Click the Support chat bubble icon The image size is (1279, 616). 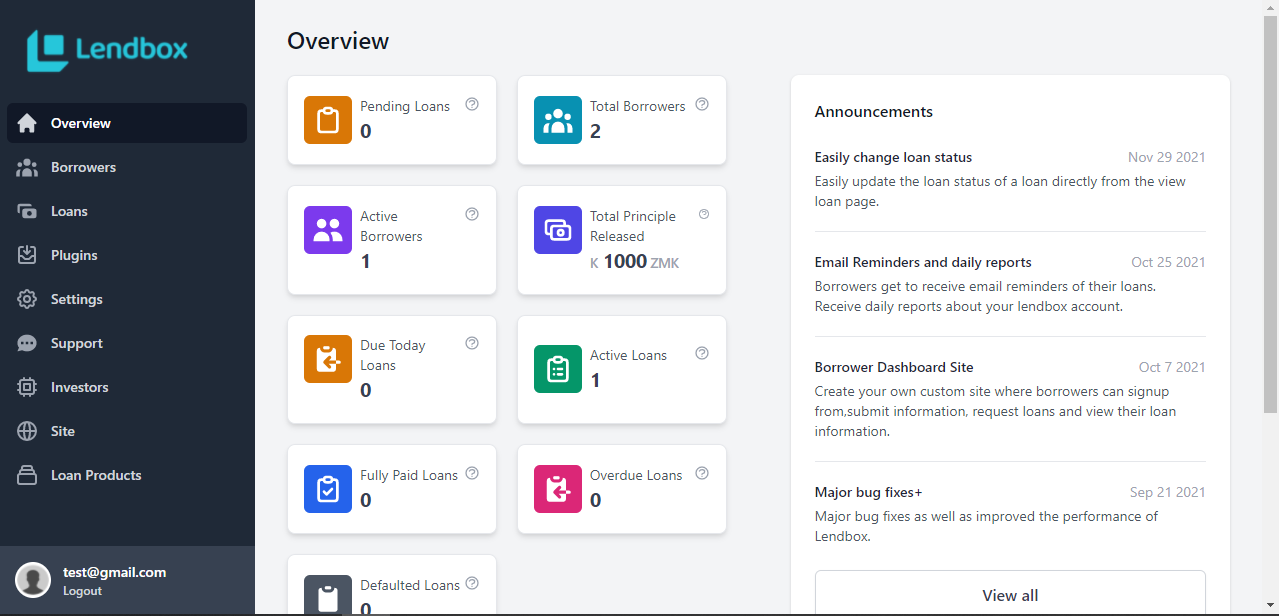(x=25, y=343)
